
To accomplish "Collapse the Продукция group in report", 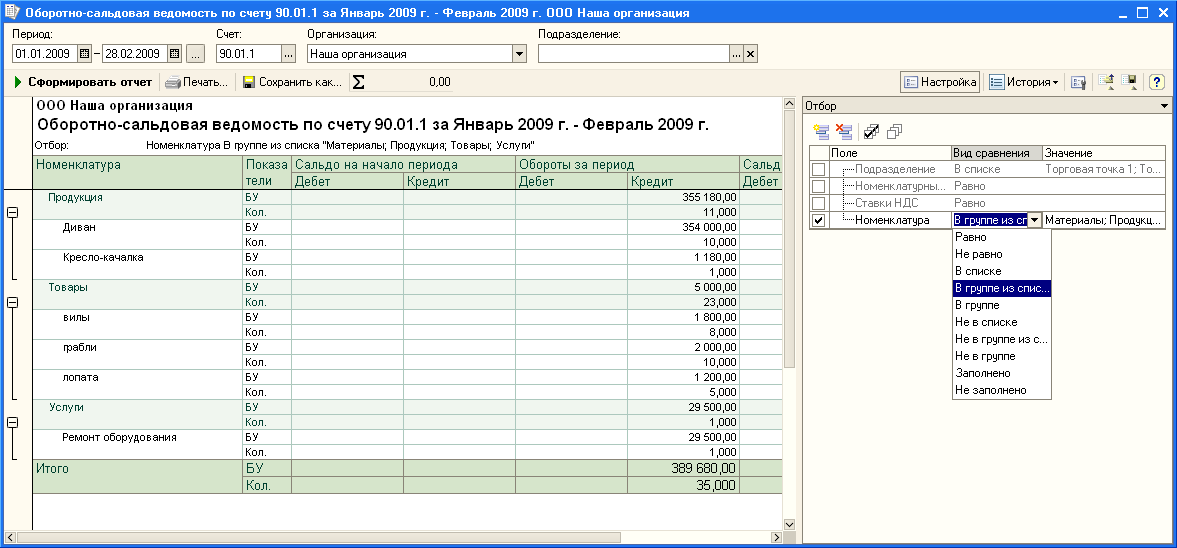I will [x=12, y=213].
